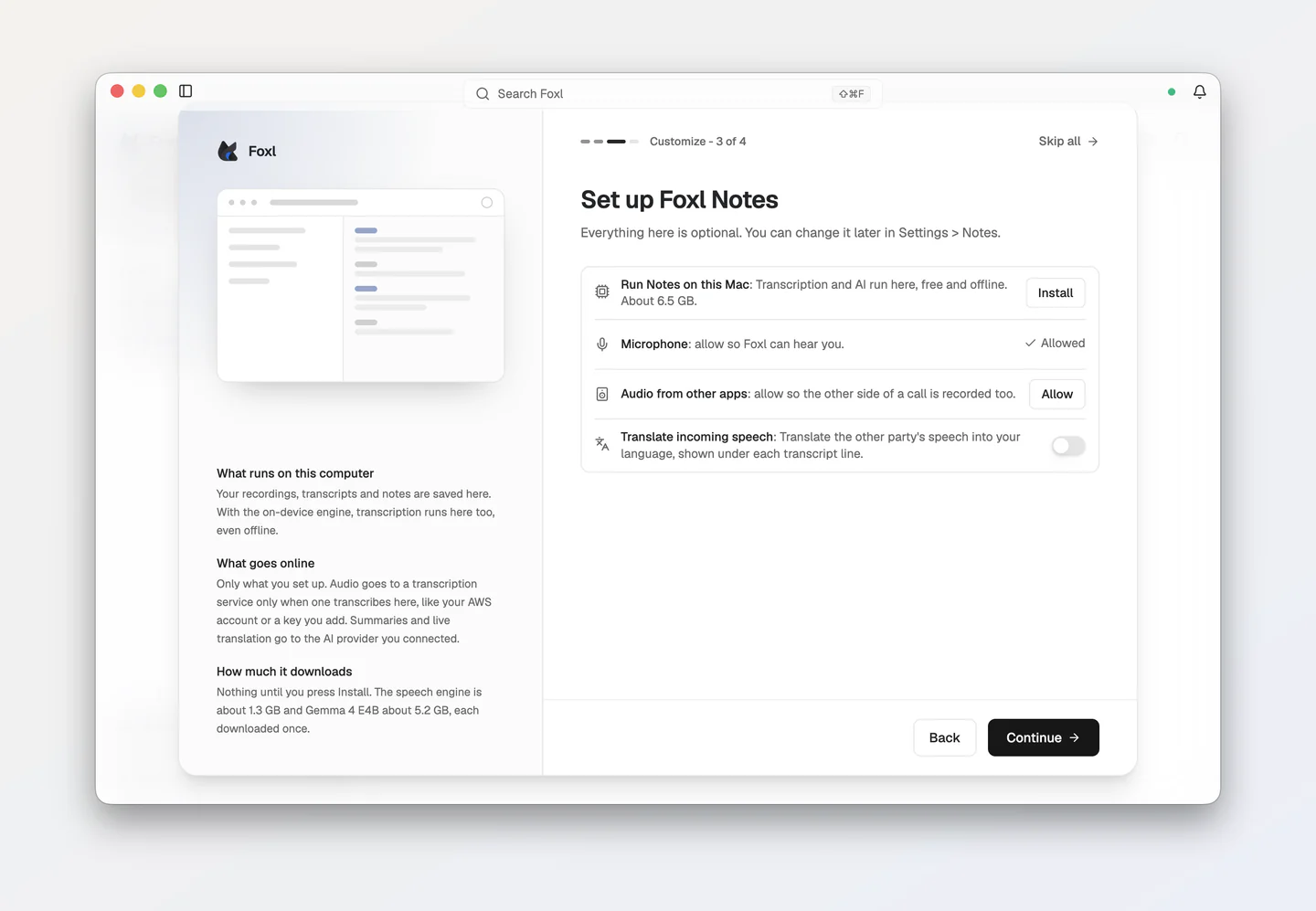Image resolution: width=1316 pixels, height=911 pixels.
Task: Continue to the next step
Action: (1043, 737)
